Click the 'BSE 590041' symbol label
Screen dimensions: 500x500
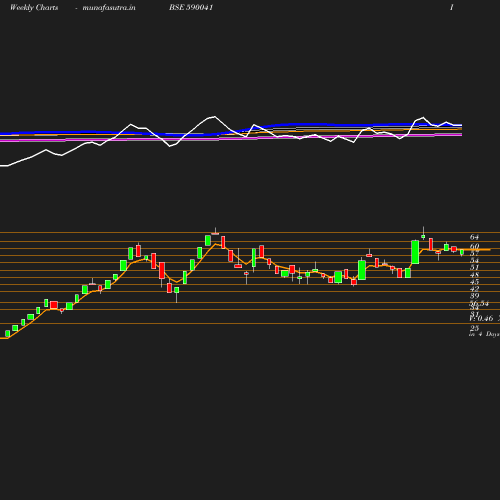191,8
